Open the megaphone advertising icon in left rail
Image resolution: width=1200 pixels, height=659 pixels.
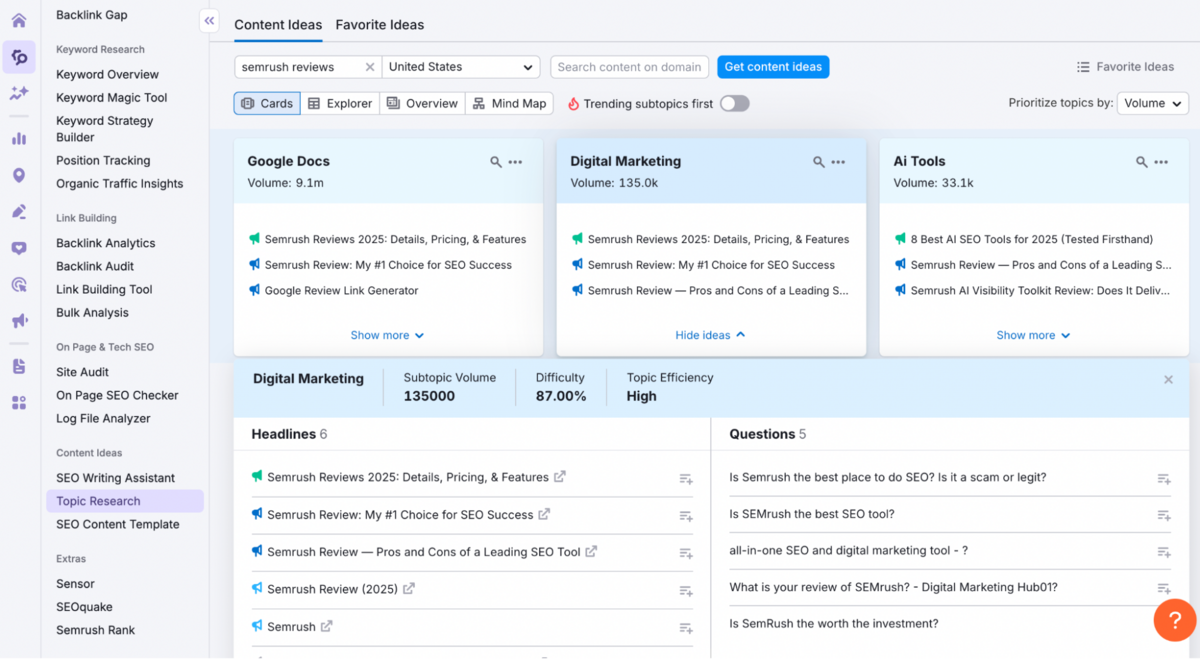[x=19, y=321]
